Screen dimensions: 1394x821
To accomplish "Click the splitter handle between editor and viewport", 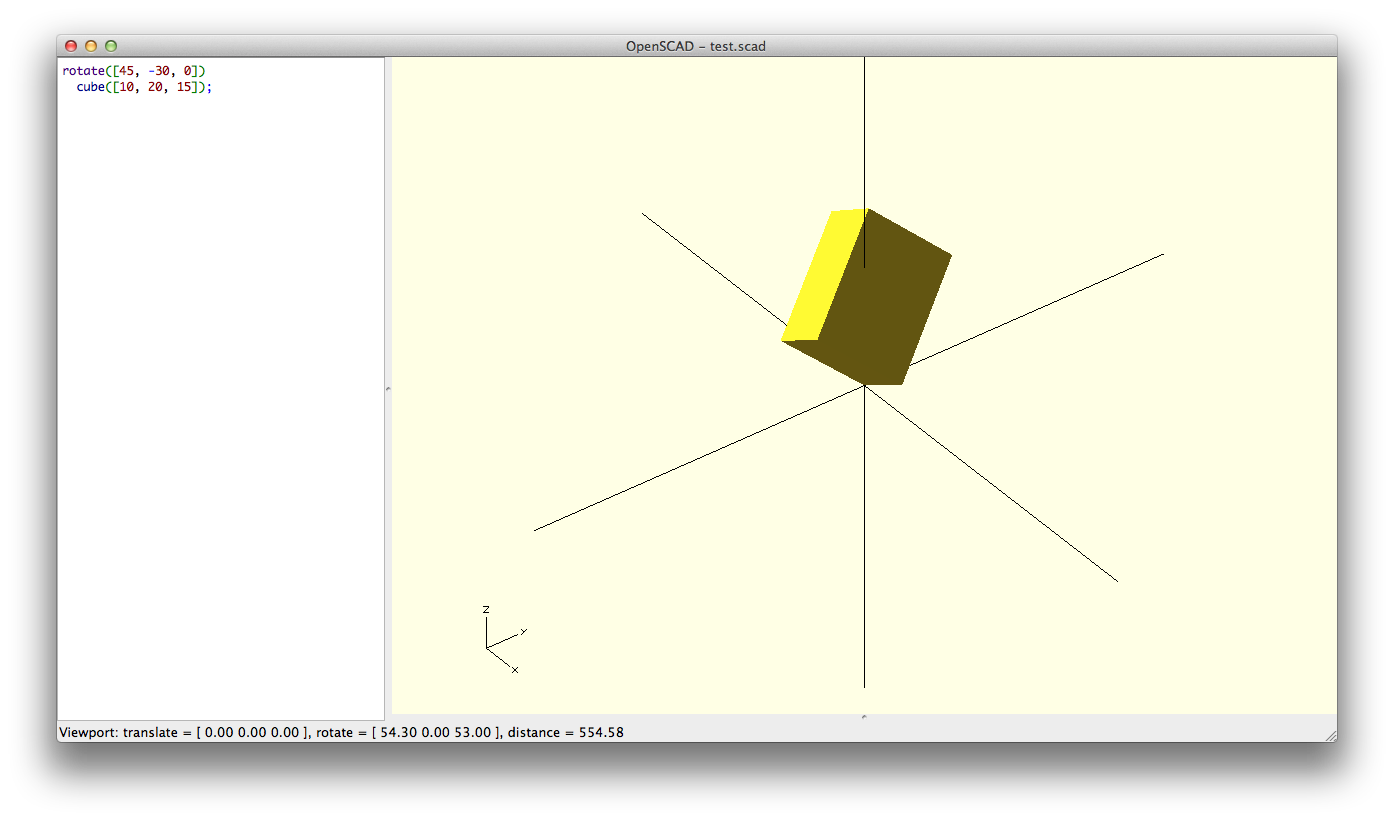I will pos(388,388).
